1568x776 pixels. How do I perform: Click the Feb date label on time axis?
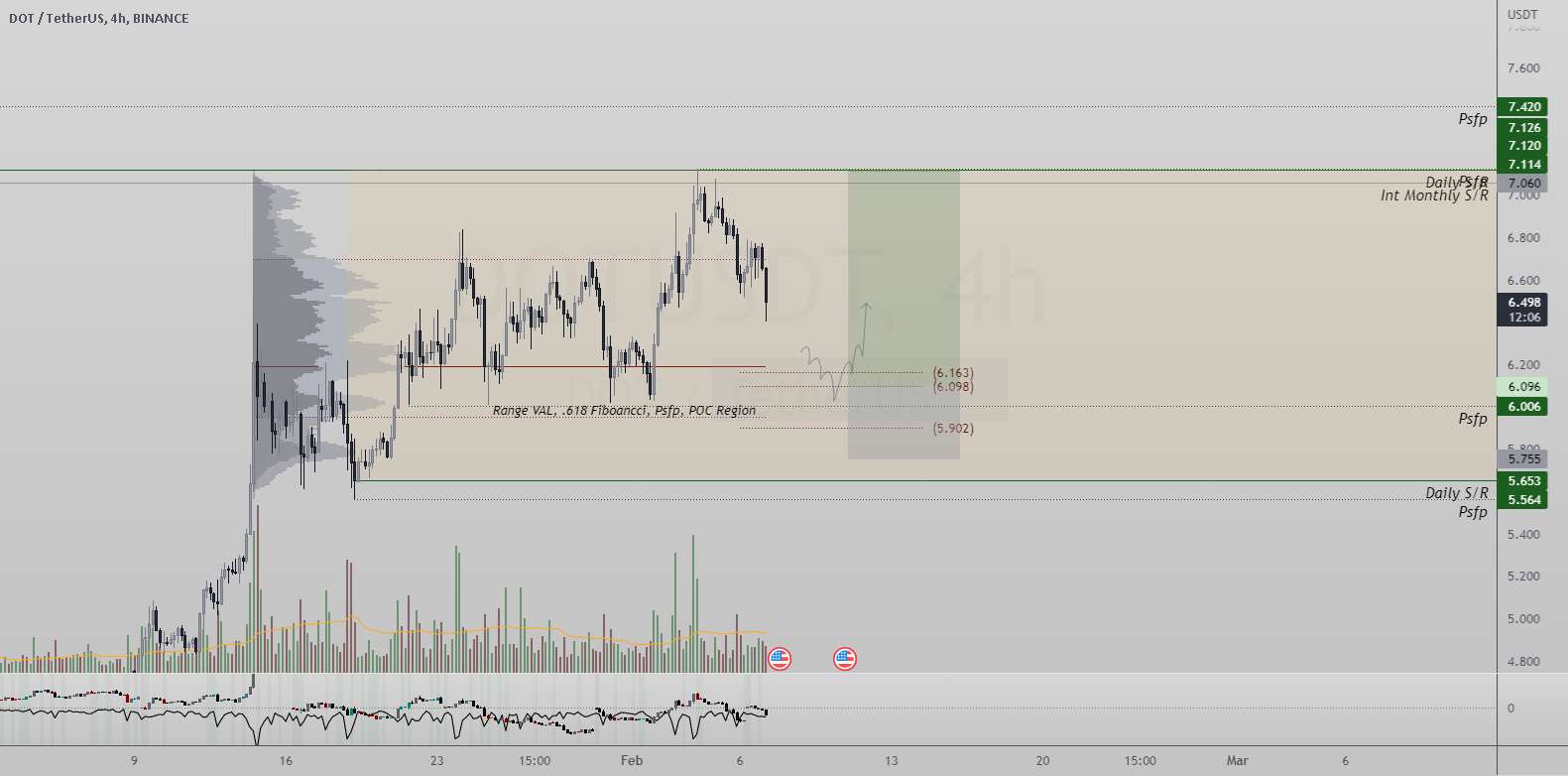pyautogui.click(x=632, y=761)
